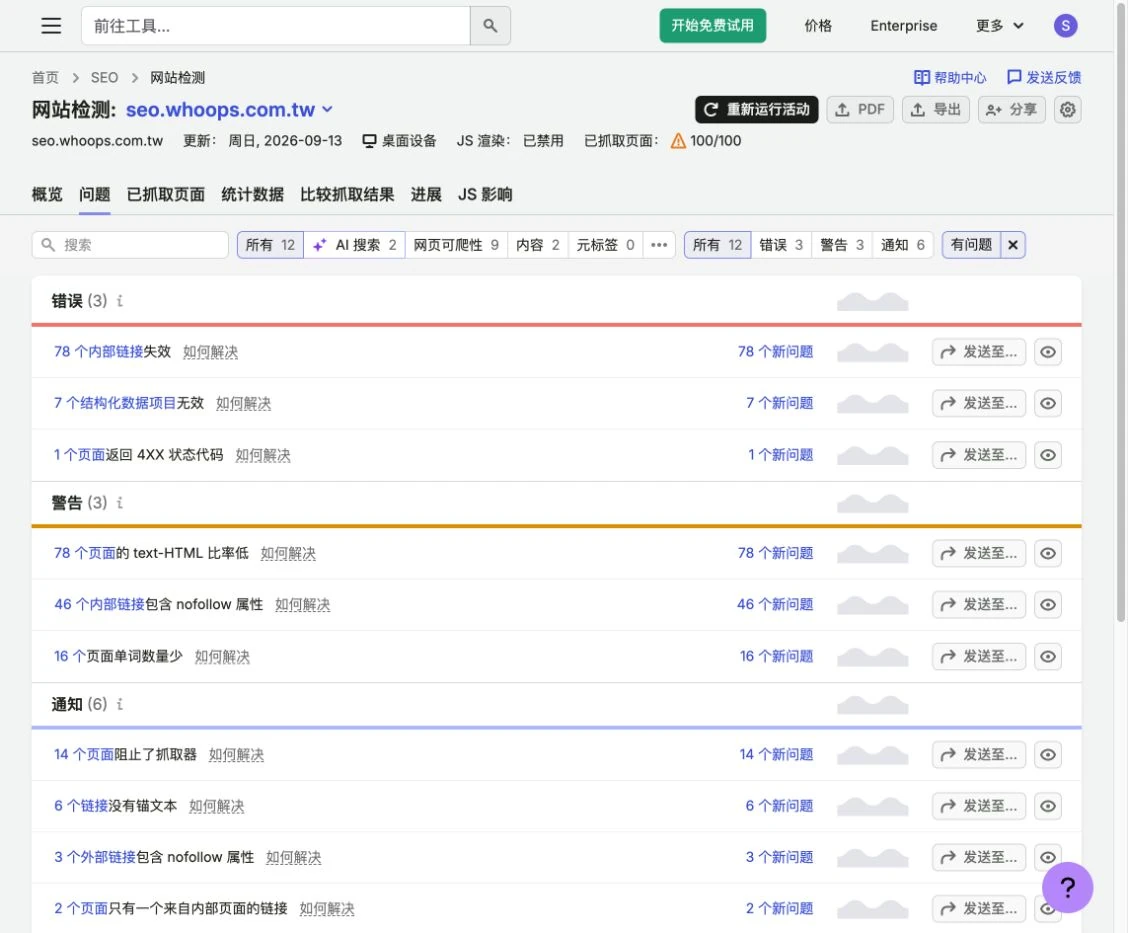The height and width of the screenshot is (933, 1128).
Task: Open the hamburger main menu
Action: [51, 26]
